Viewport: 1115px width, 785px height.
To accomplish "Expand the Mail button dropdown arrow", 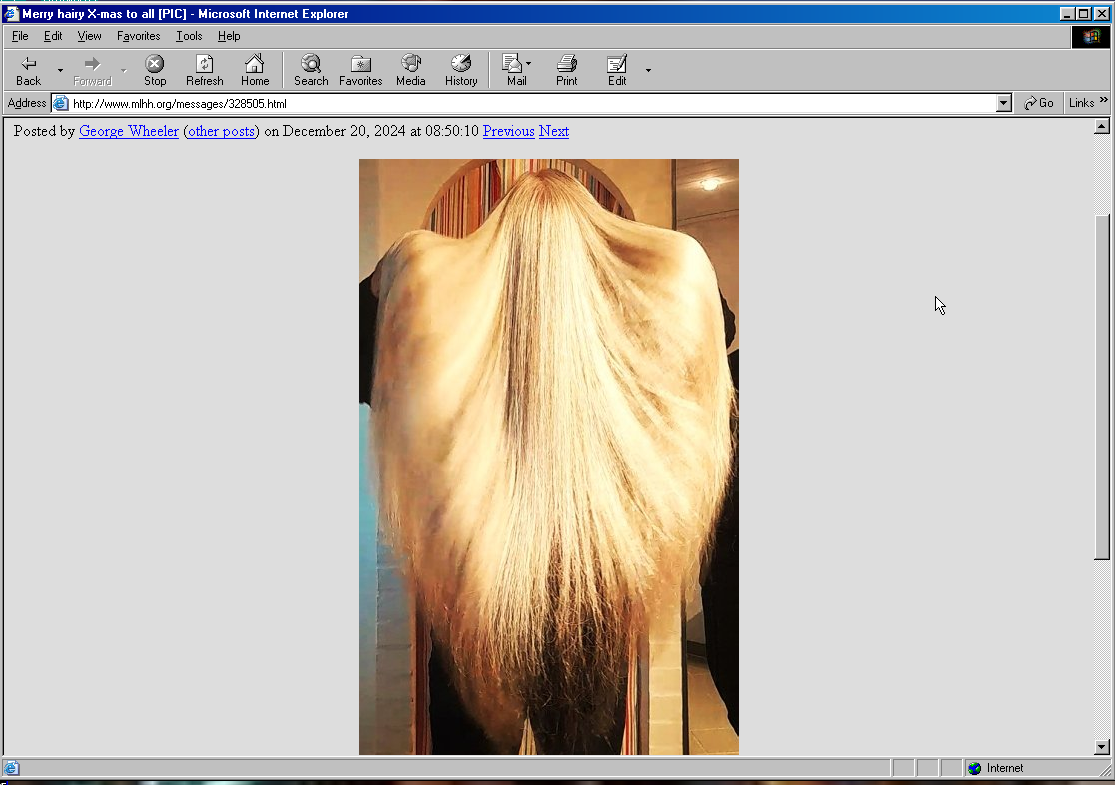I will click(529, 64).
